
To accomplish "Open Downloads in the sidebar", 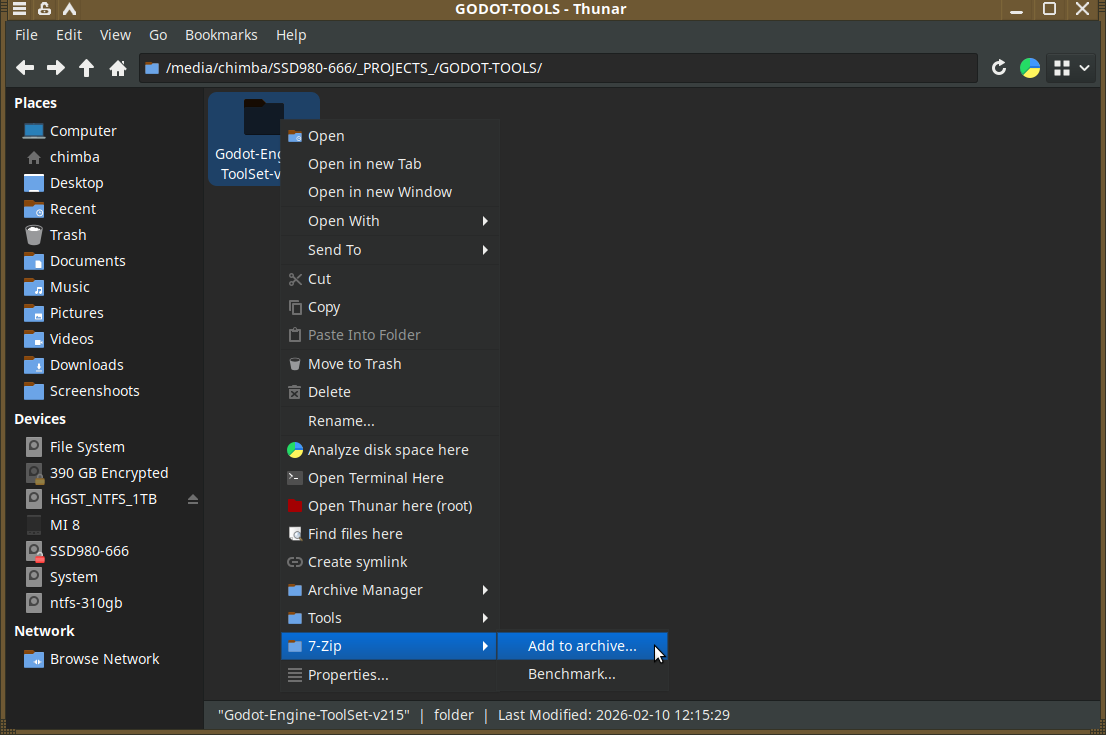I will tap(106, 365).
